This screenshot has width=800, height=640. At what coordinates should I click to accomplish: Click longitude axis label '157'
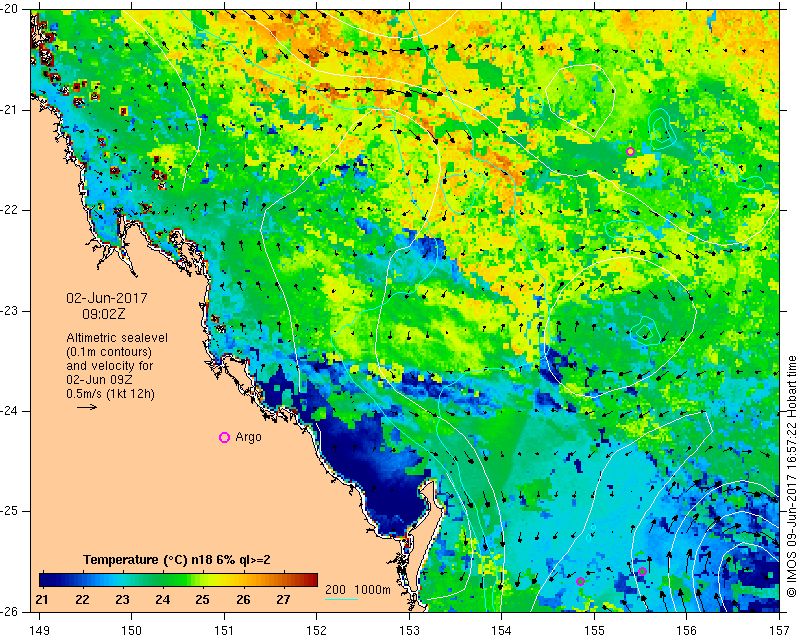pyautogui.click(x=780, y=631)
